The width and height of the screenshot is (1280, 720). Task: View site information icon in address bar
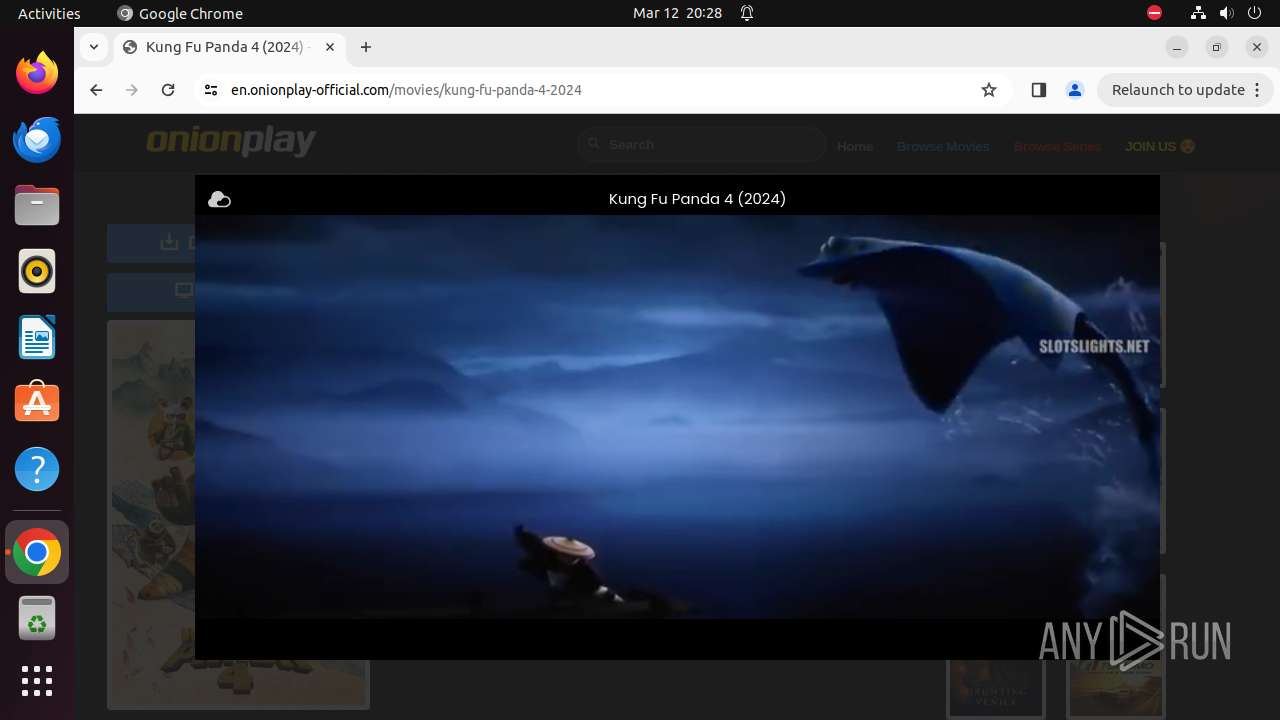210,90
